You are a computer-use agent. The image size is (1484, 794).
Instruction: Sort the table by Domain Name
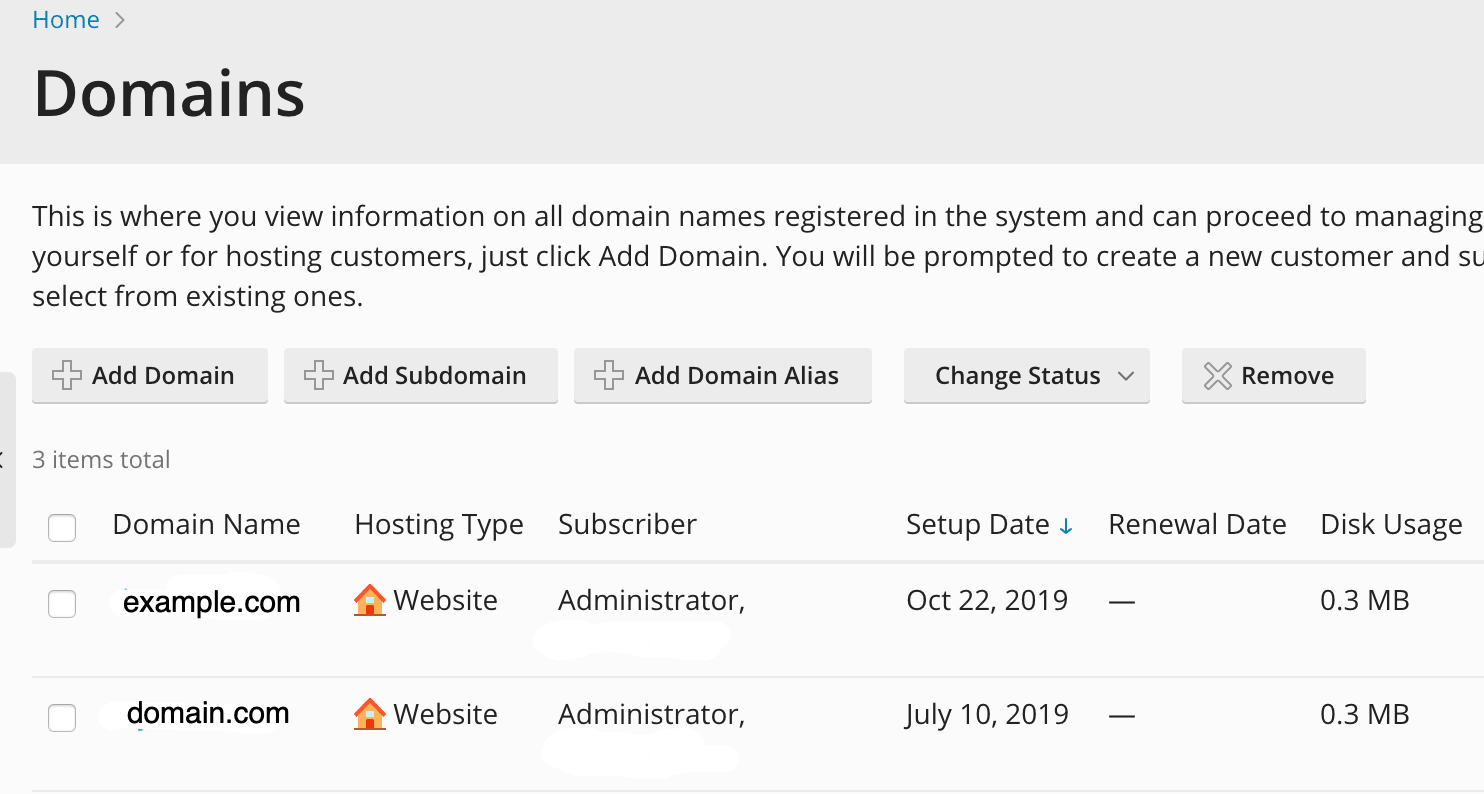pos(206,524)
